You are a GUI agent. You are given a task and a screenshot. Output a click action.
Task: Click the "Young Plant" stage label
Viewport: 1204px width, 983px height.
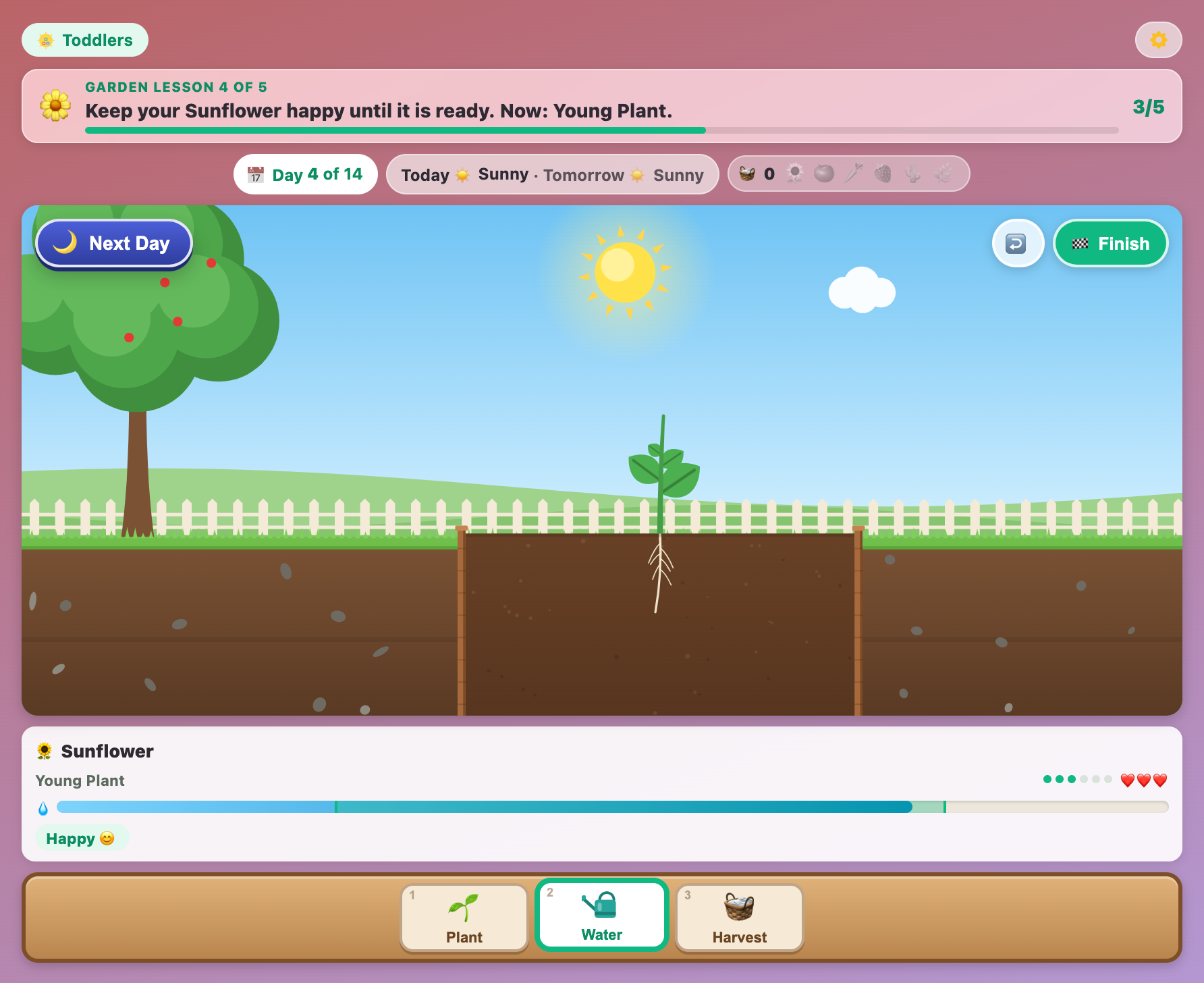80,780
